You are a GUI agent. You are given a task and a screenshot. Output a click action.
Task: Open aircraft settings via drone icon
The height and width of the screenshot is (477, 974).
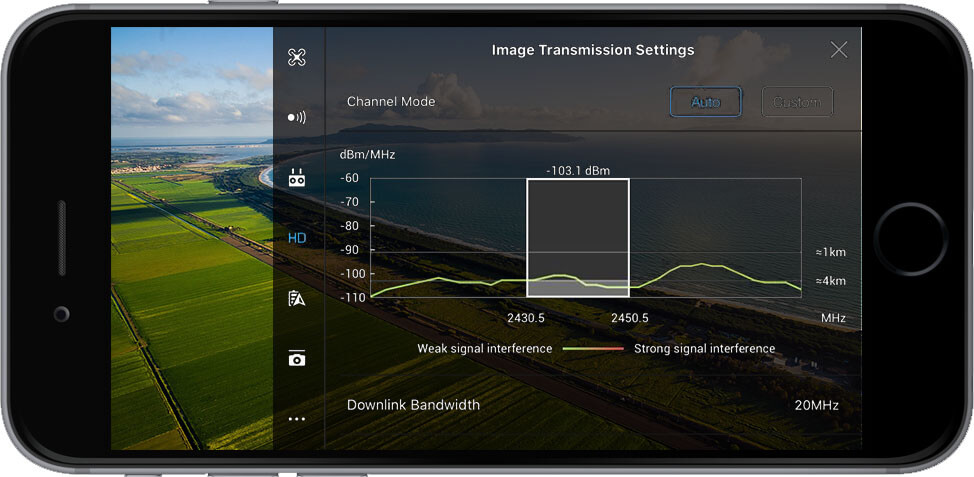point(296,58)
